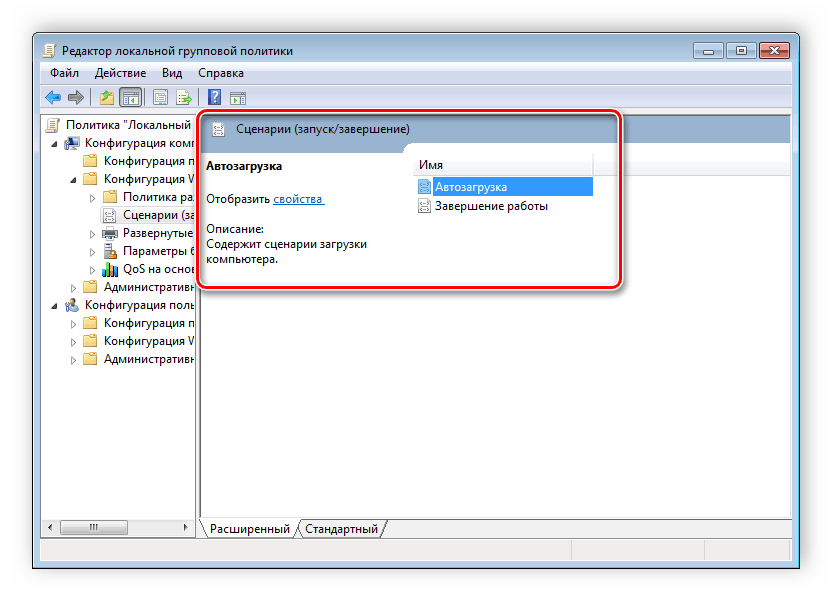The height and width of the screenshot is (601, 832).
Task: Click the Политика разрешения folder icon
Action: (109, 197)
